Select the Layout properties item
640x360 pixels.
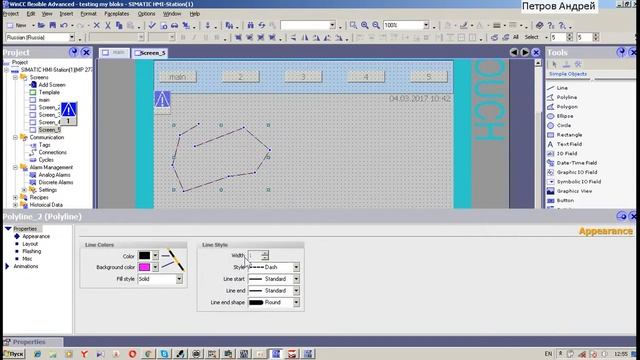coord(30,244)
